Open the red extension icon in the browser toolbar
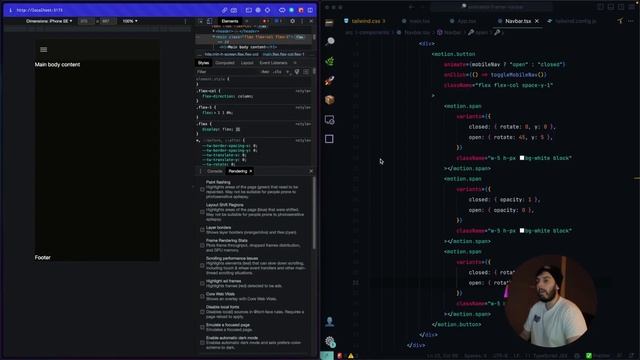The image size is (640, 360). pos(301,10)
